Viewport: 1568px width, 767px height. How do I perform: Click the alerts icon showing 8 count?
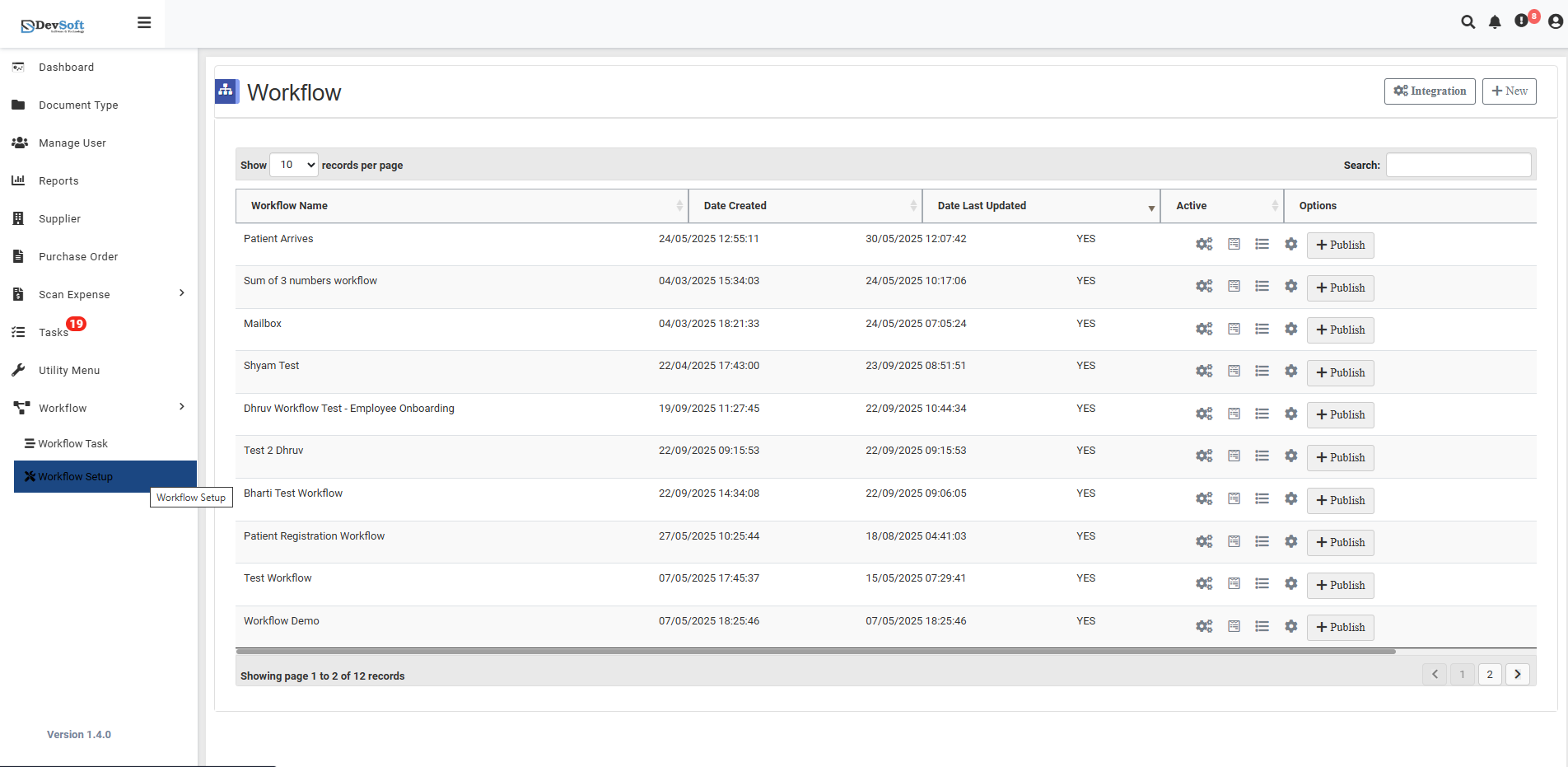click(1522, 22)
